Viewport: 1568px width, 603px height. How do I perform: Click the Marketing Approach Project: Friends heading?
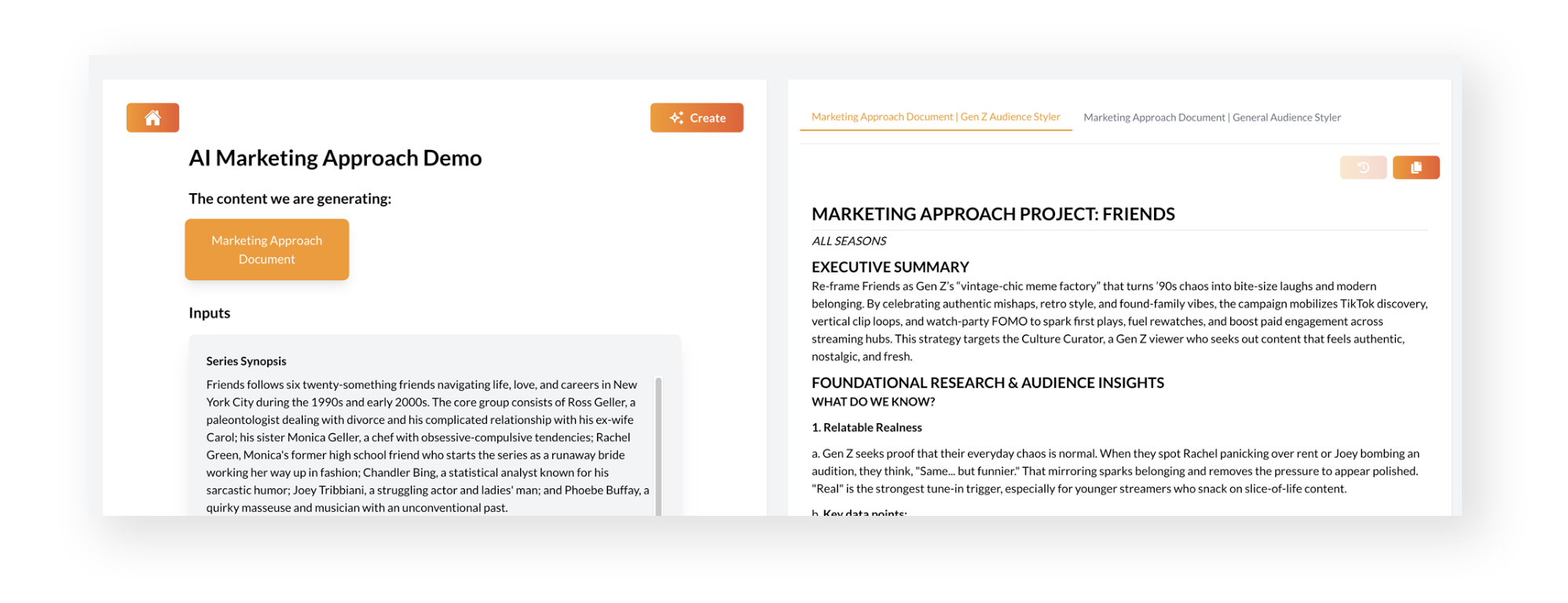(x=992, y=214)
